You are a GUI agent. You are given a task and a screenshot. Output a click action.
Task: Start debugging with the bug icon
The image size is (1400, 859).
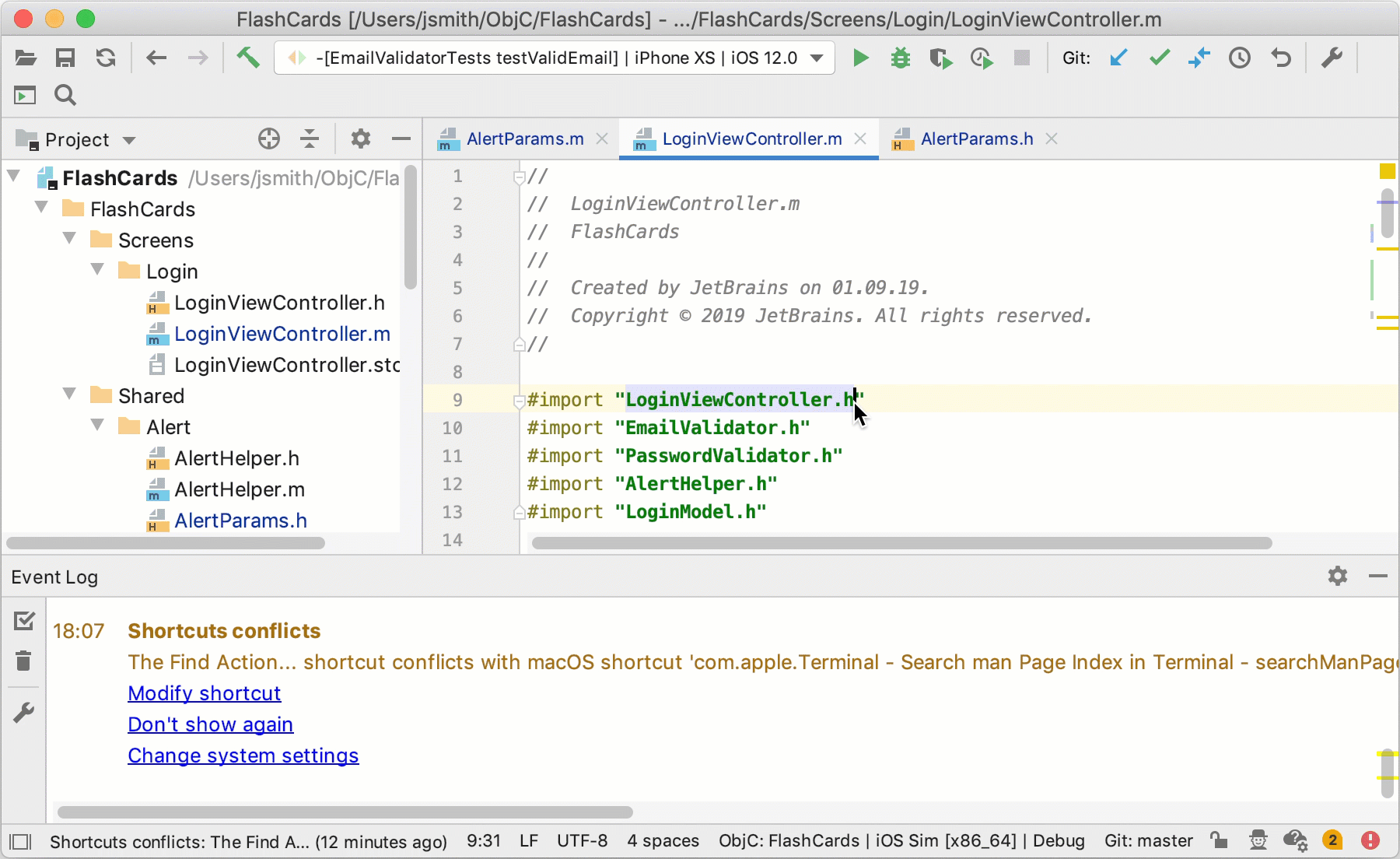[x=901, y=58]
